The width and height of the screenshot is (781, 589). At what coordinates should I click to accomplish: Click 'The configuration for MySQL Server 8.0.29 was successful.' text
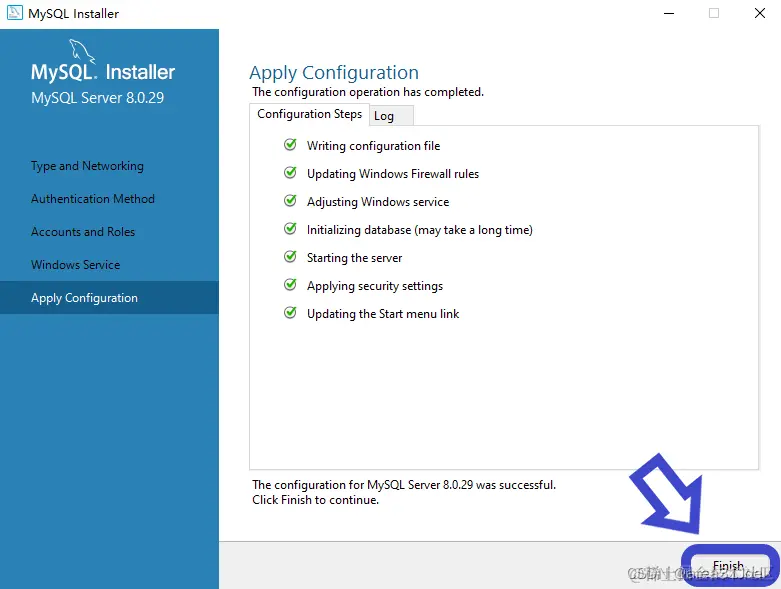[404, 485]
